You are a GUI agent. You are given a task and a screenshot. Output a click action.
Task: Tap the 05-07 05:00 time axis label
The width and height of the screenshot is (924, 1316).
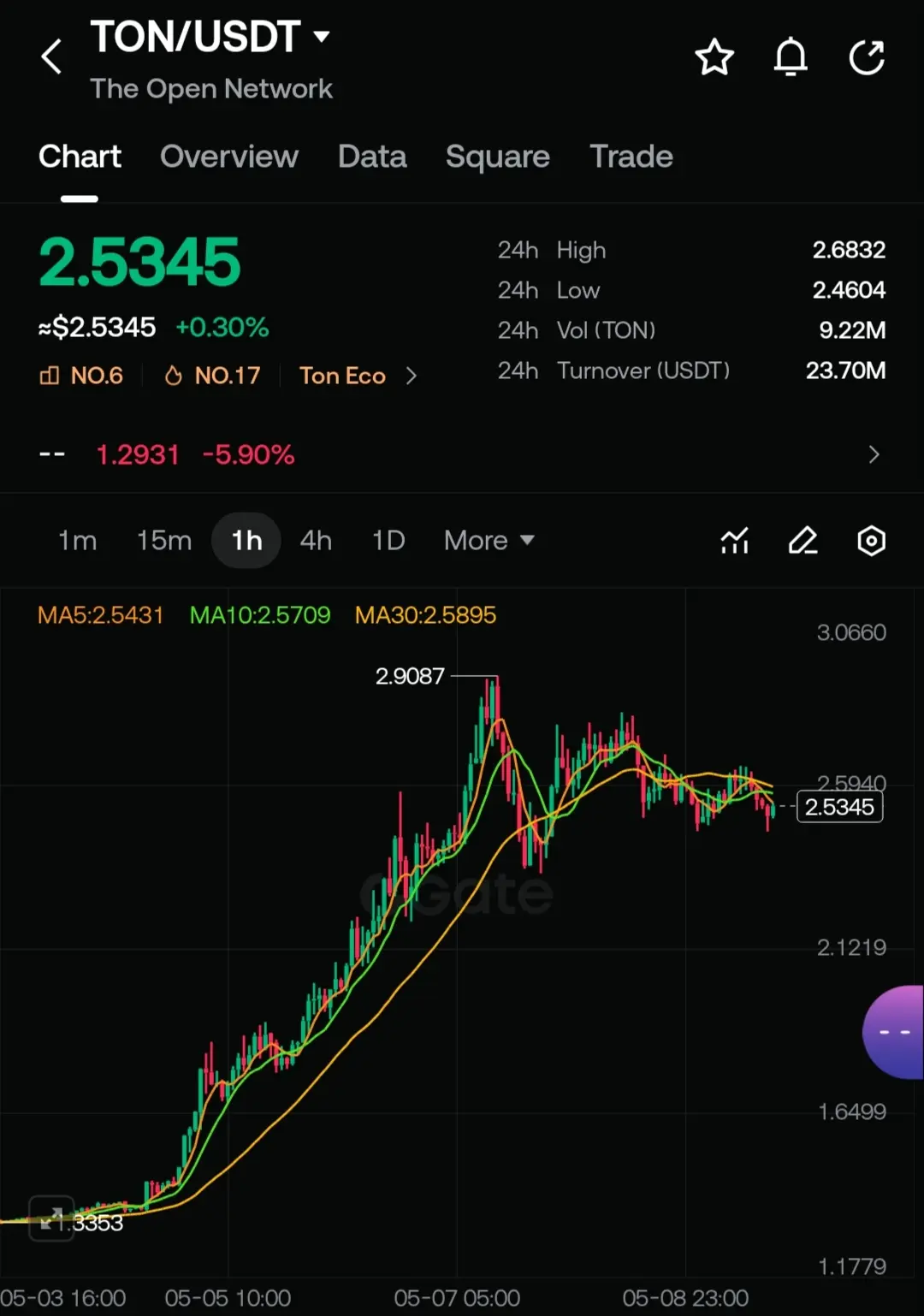[457, 1298]
